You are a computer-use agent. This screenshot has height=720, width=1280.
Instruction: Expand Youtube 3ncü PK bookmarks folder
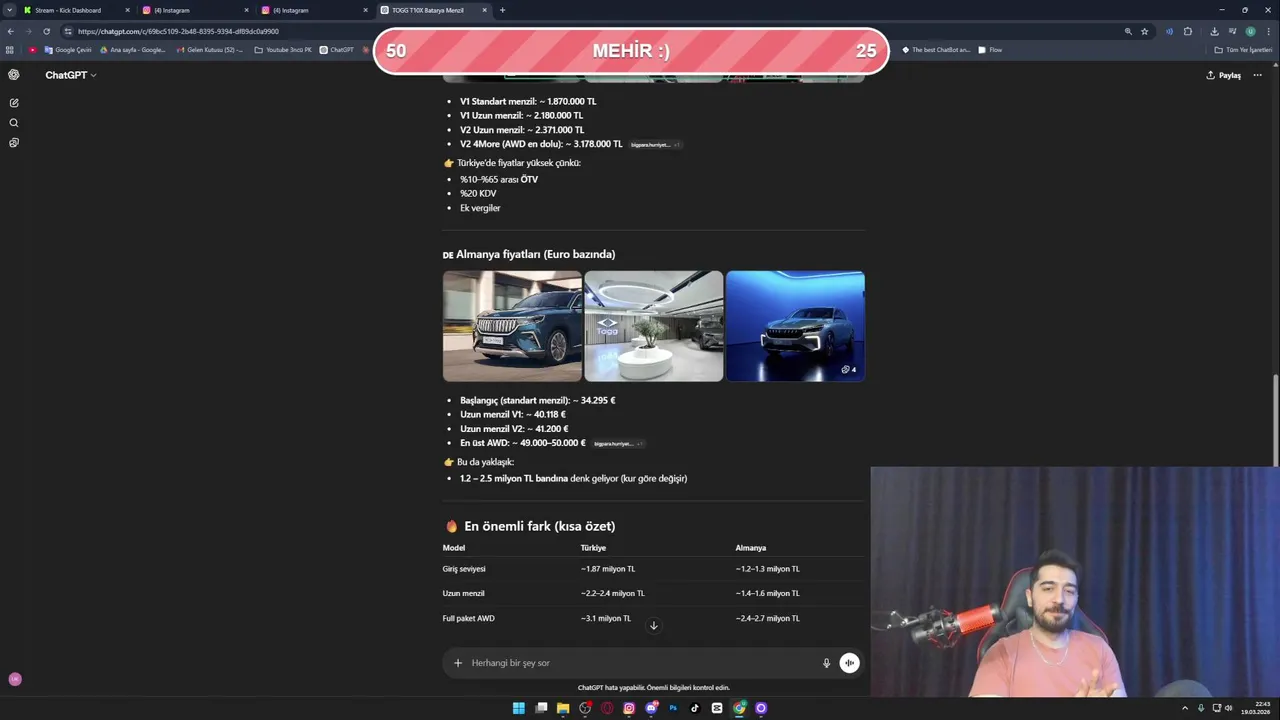click(283, 50)
